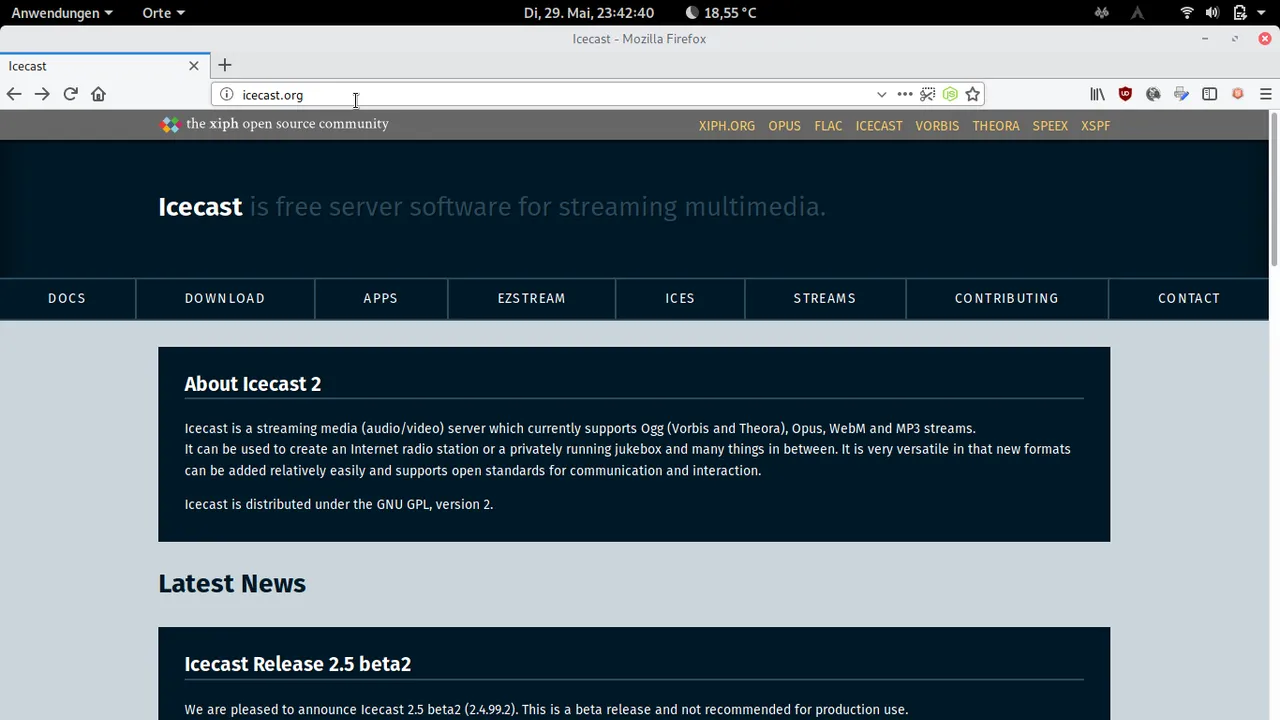Follow THEORA link in top bar
Image resolution: width=1280 pixels, height=720 pixels.
click(x=996, y=126)
